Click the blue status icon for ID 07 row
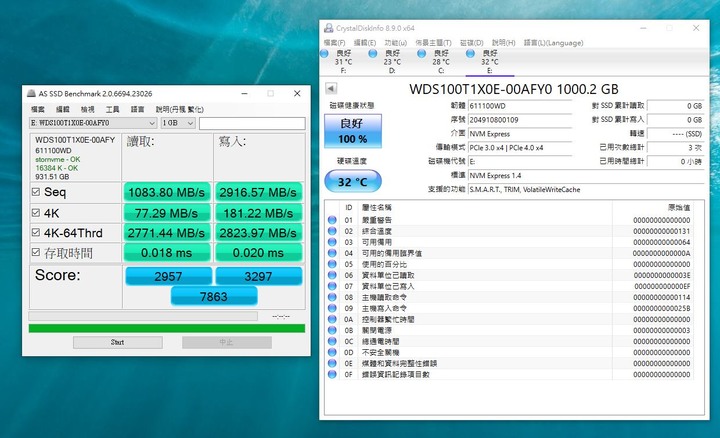The height and width of the screenshot is (438, 720). [332, 286]
